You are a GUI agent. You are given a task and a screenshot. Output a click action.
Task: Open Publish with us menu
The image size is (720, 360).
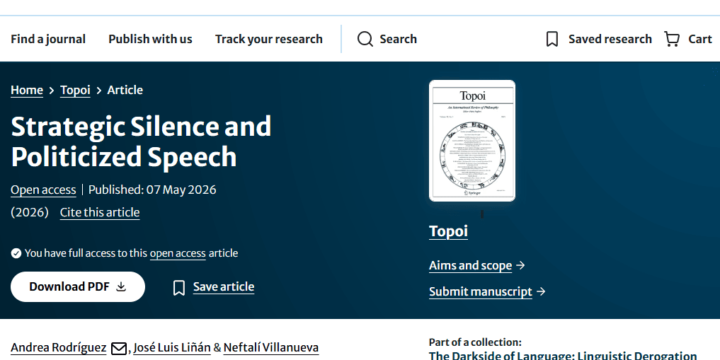(x=150, y=39)
